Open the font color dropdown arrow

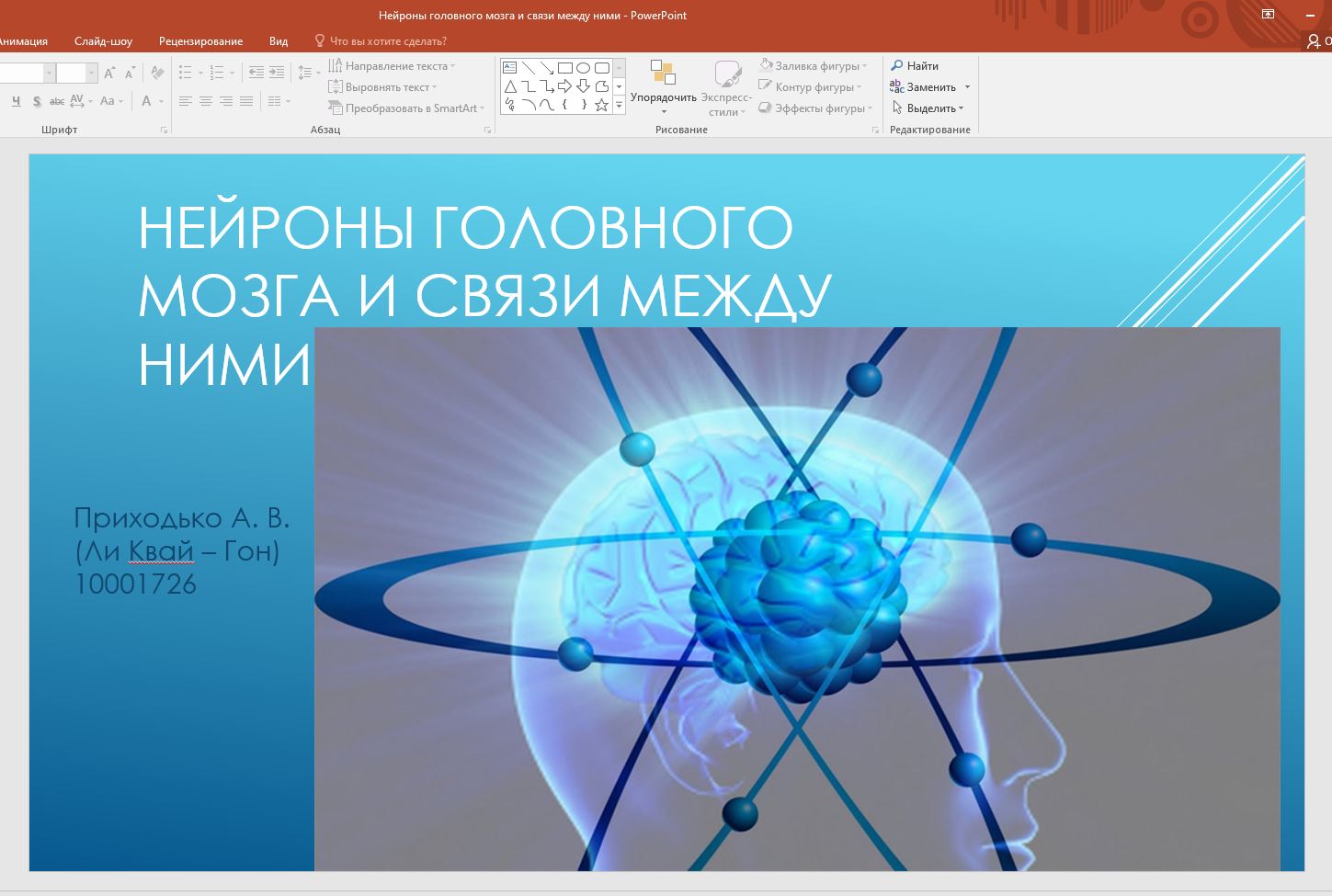[161, 101]
